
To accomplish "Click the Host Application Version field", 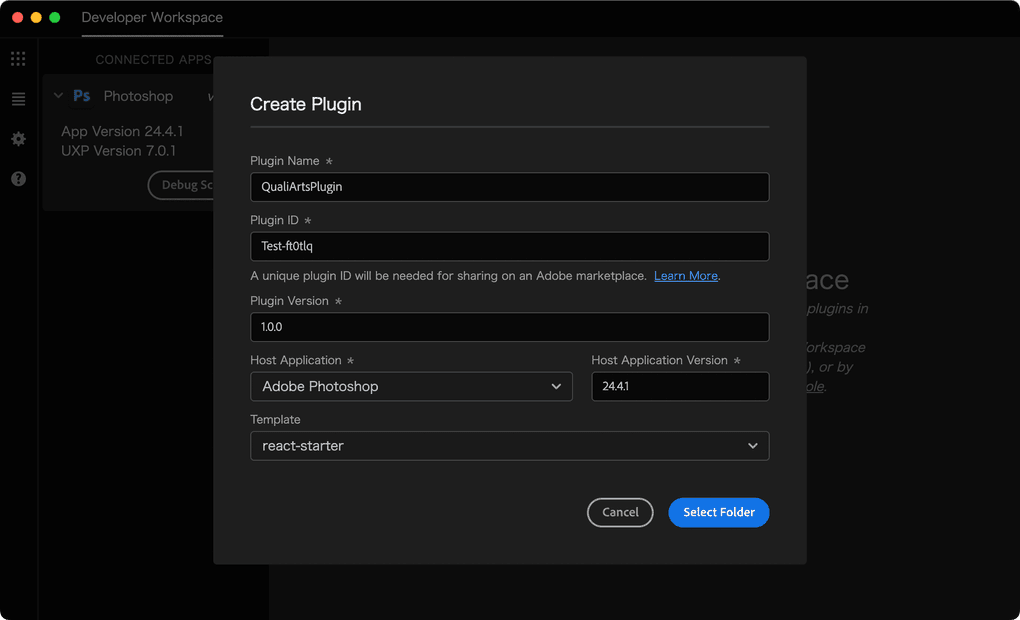I will [x=680, y=387].
